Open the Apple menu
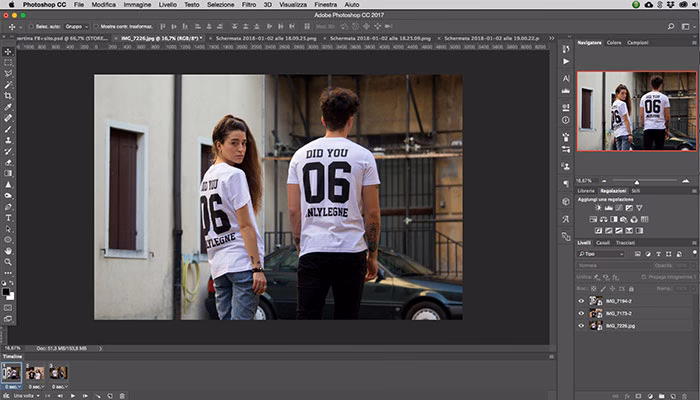The height and width of the screenshot is (400, 700). click(12, 4)
